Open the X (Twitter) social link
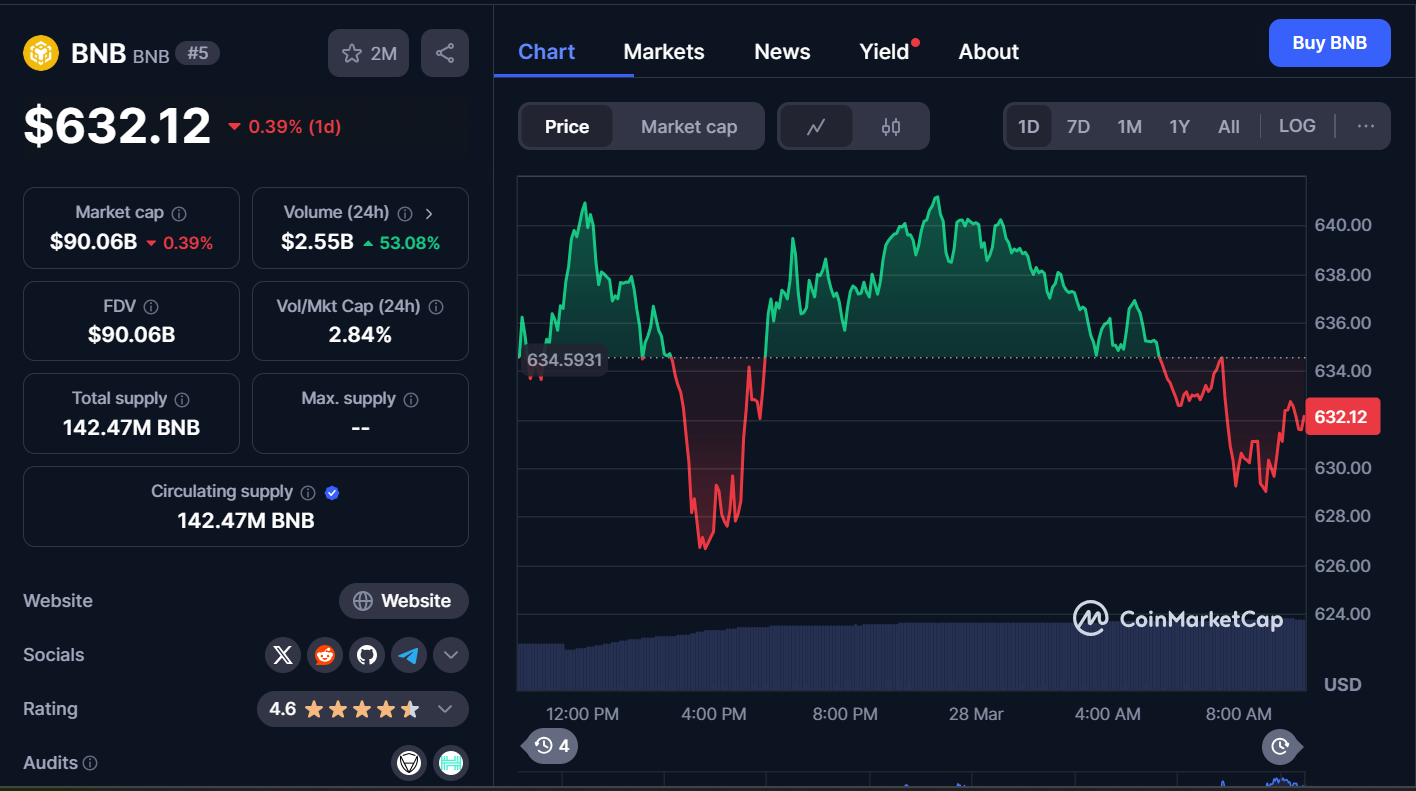This screenshot has width=1416, height=791. pos(283,655)
